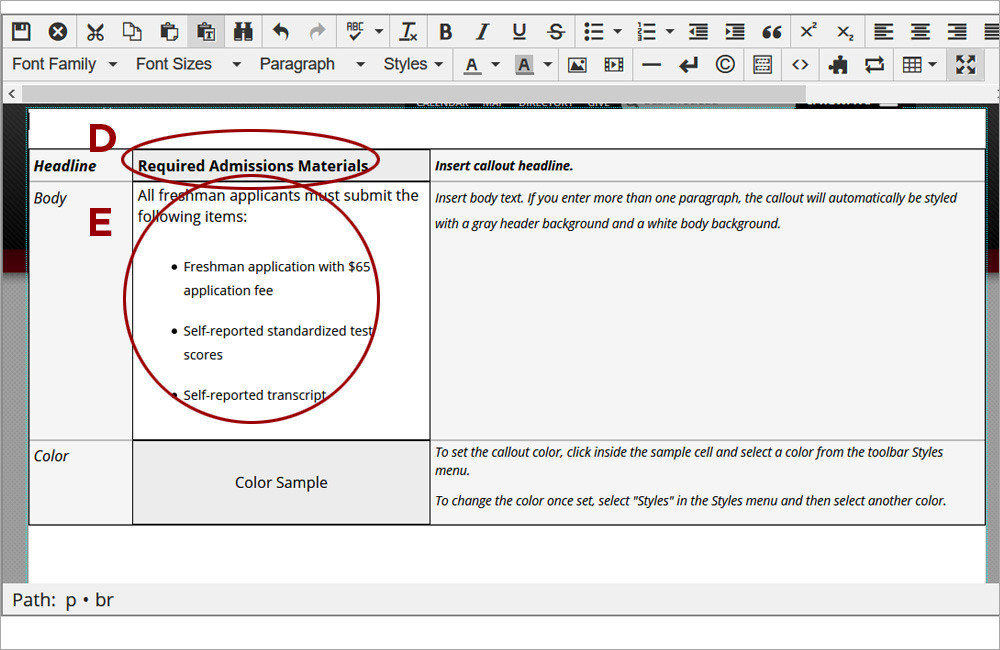
Task: Toggle bold formatting
Action: tap(446, 31)
